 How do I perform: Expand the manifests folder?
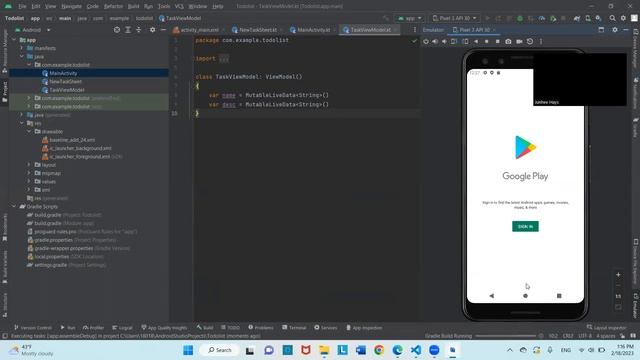(22, 48)
